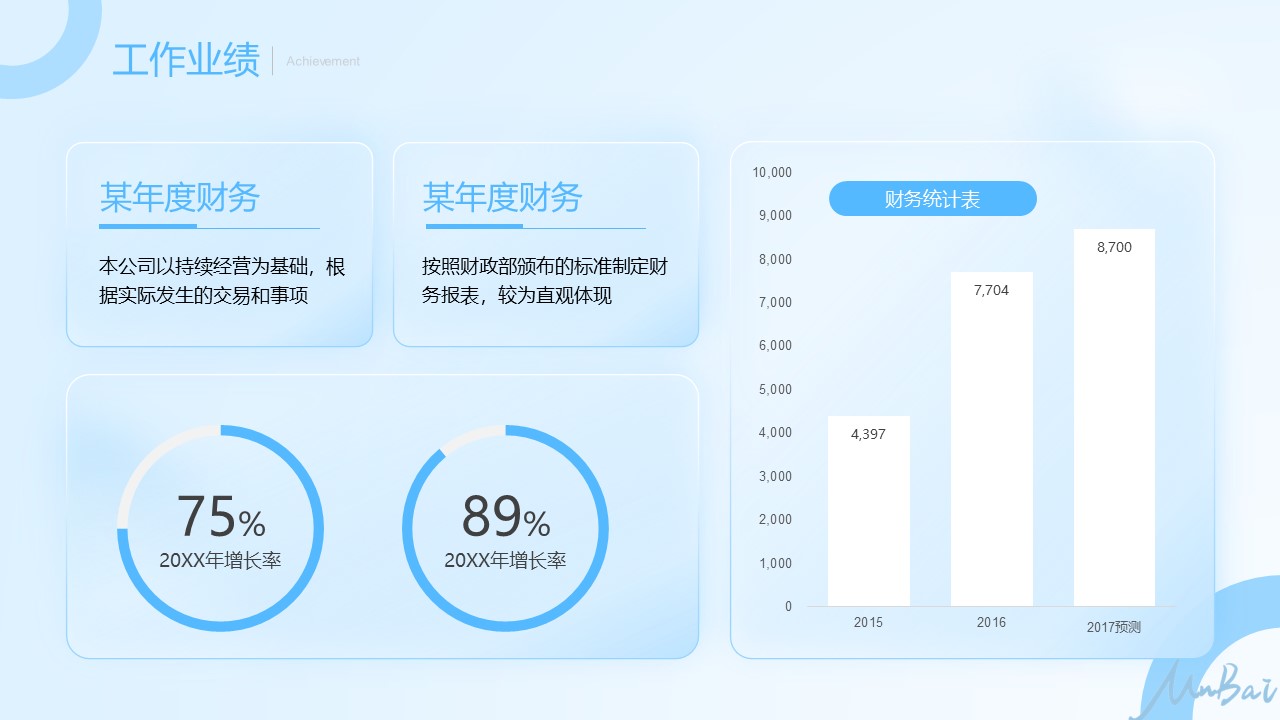This screenshot has height=720, width=1280.
Task: Click the 1,000 y-axis label
Action: pos(775,563)
